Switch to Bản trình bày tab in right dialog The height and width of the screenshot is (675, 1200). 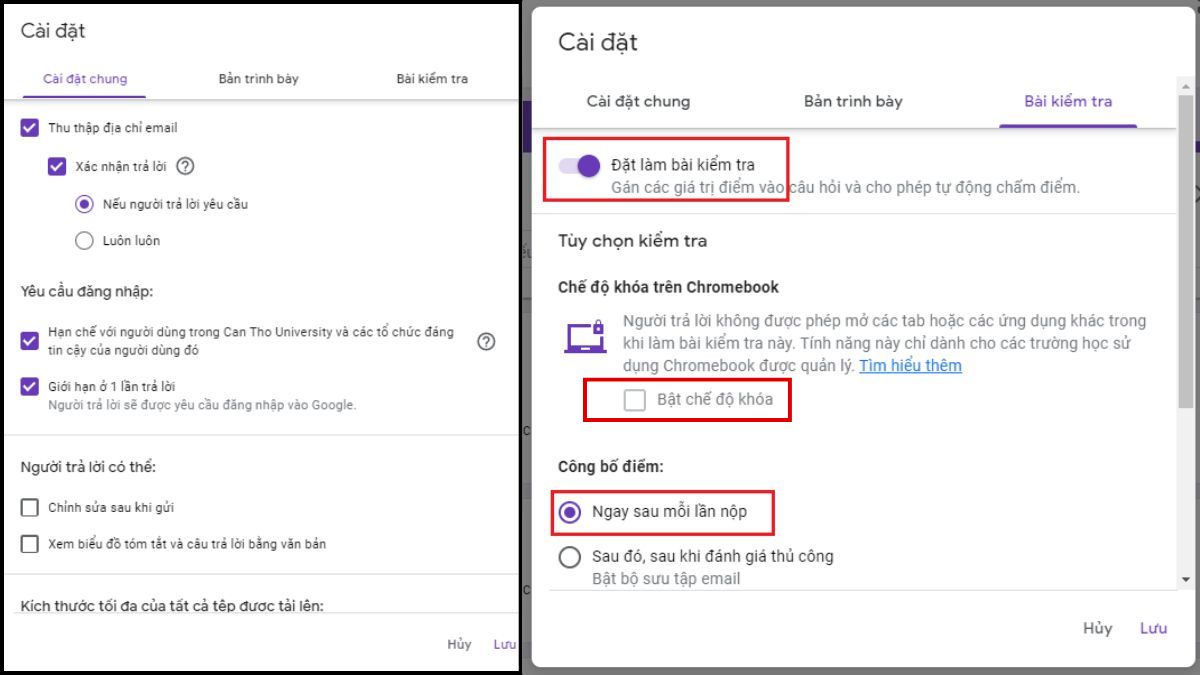[853, 101]
